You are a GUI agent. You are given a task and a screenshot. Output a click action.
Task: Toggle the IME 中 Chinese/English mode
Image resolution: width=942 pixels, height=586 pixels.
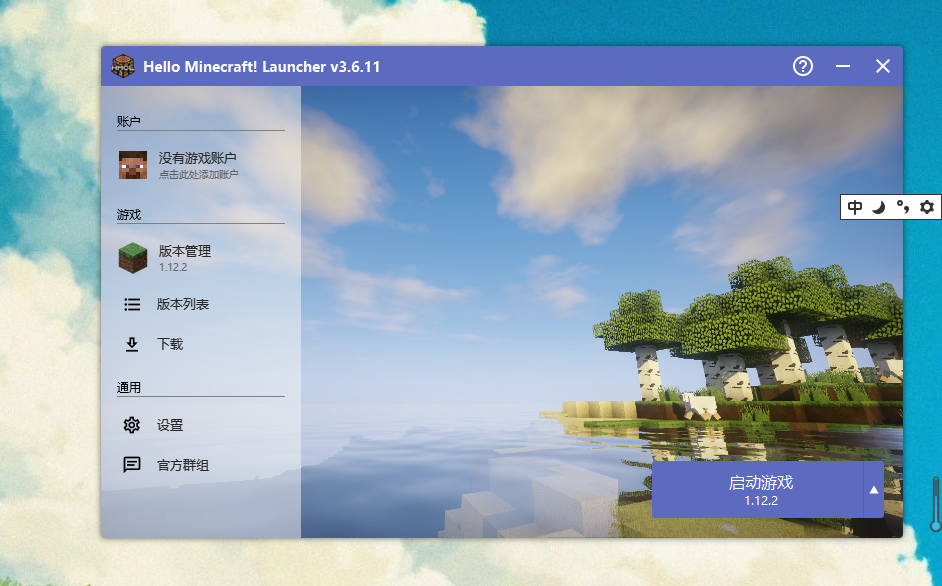click(x=855, y=207)
